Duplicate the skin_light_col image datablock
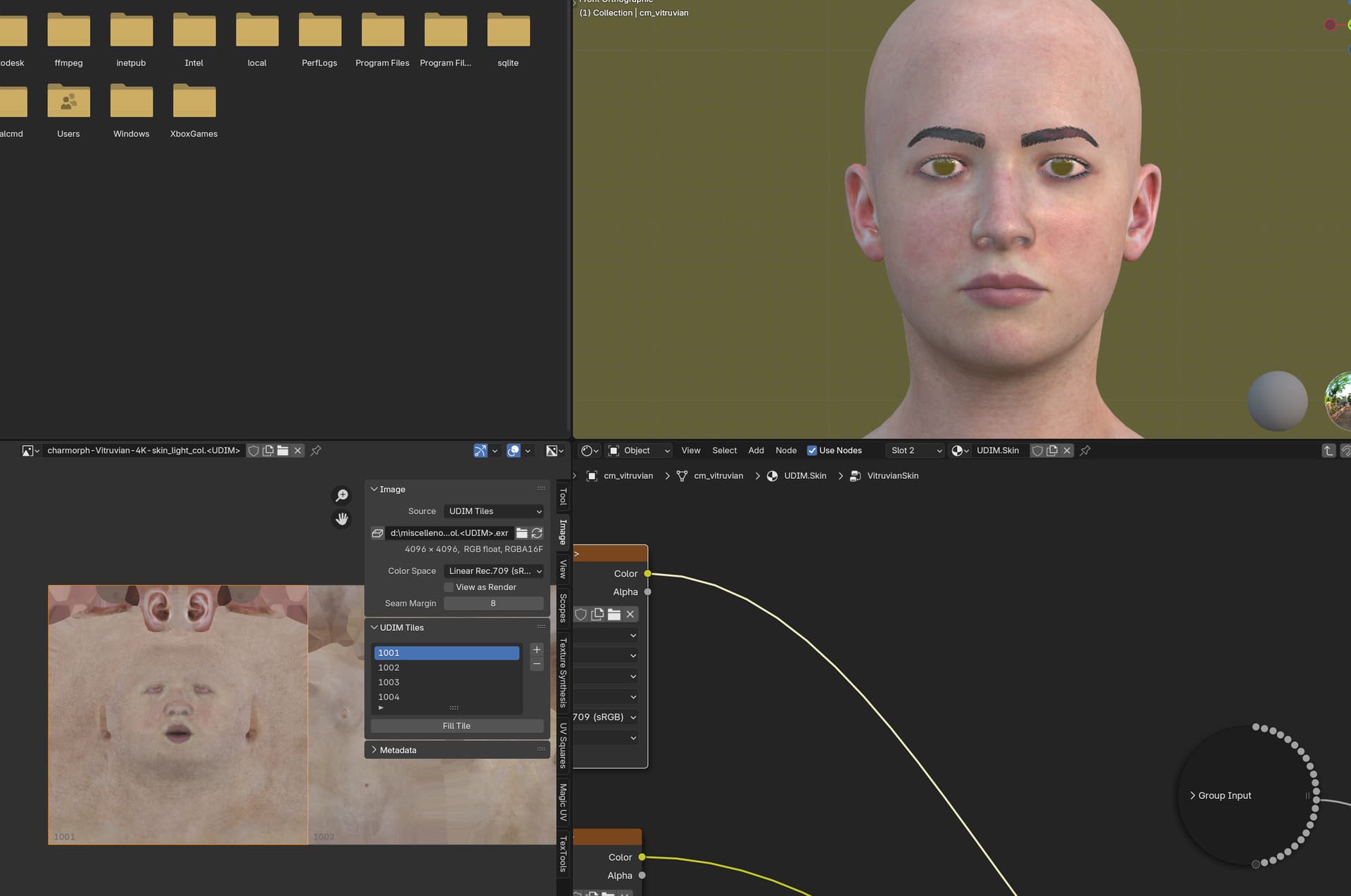Image resolution: width=1351 pixels, height=896 pixels. (268, 451)
